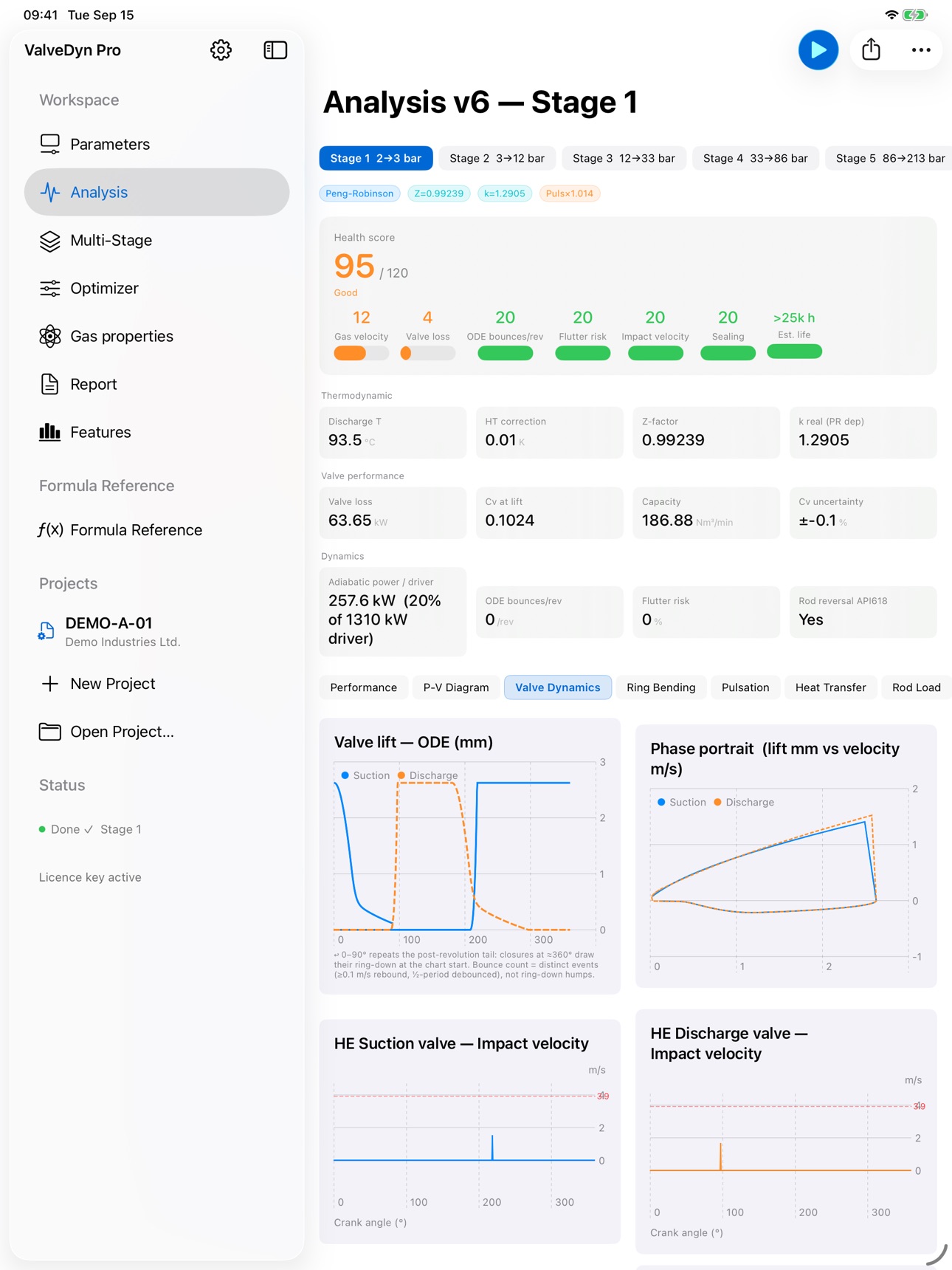The height and width of the screenshot is (1270, 952).
Task: Click the Capacity 186.88 card
Action: [x=706, y=513]
